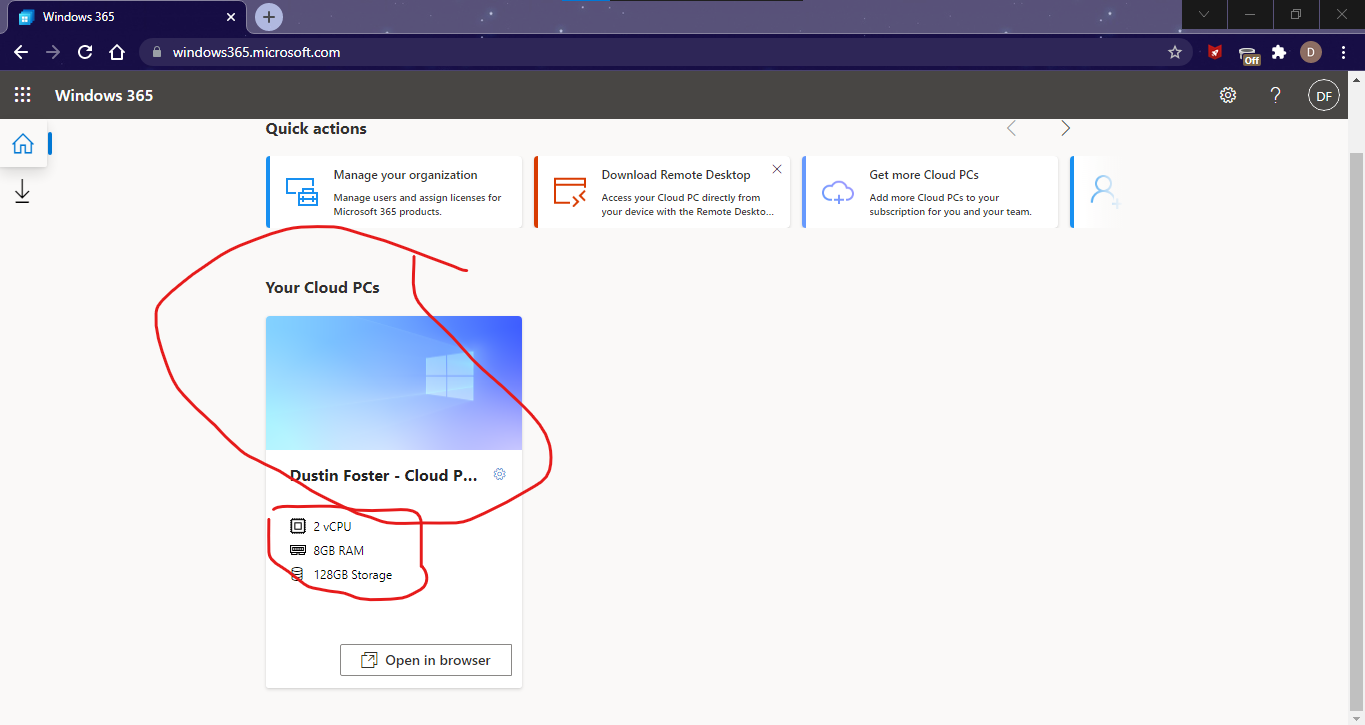Click the 128GB Storage specification text
Image resolution: width=1365 pixels, height=725 pixels.
pyautogui.click(x=353, y=575)
